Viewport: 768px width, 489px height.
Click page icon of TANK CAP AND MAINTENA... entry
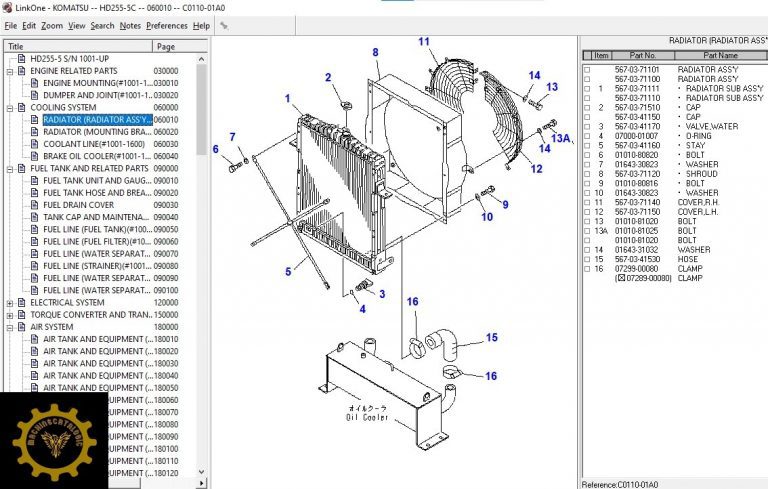34,217
